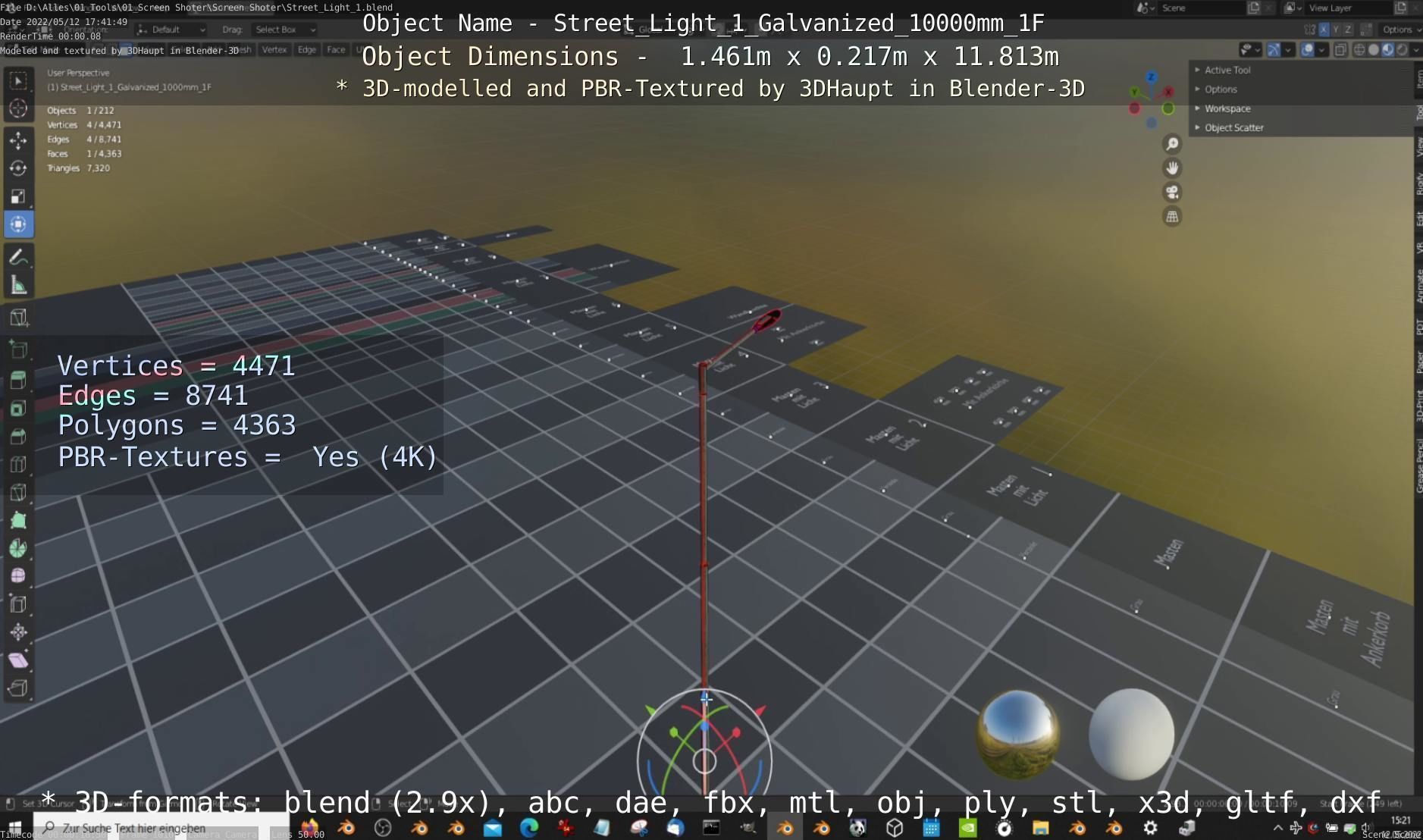Open the Edge menu
Viewport: 1423px width, 840px height.
point(307,50)
